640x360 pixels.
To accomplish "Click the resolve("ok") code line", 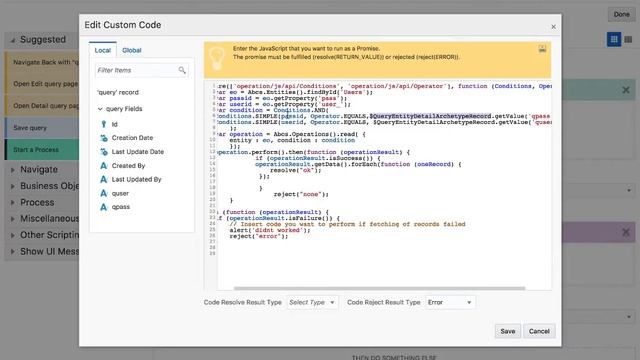I will tap(296, 170).
